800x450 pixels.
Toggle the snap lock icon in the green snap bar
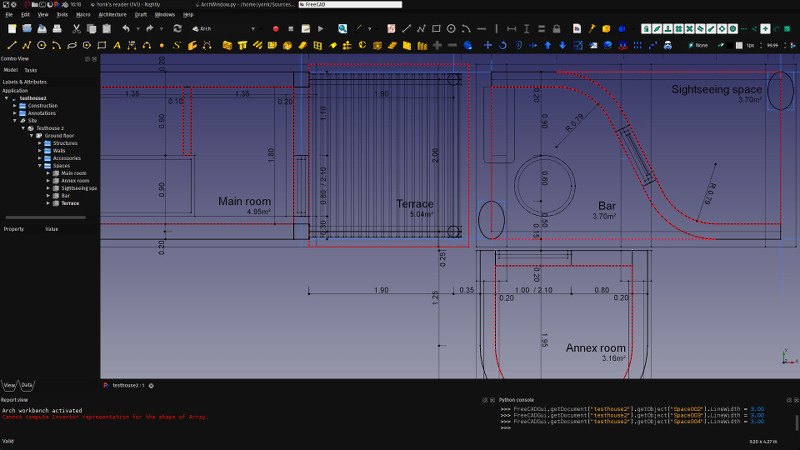pos(646,29)
